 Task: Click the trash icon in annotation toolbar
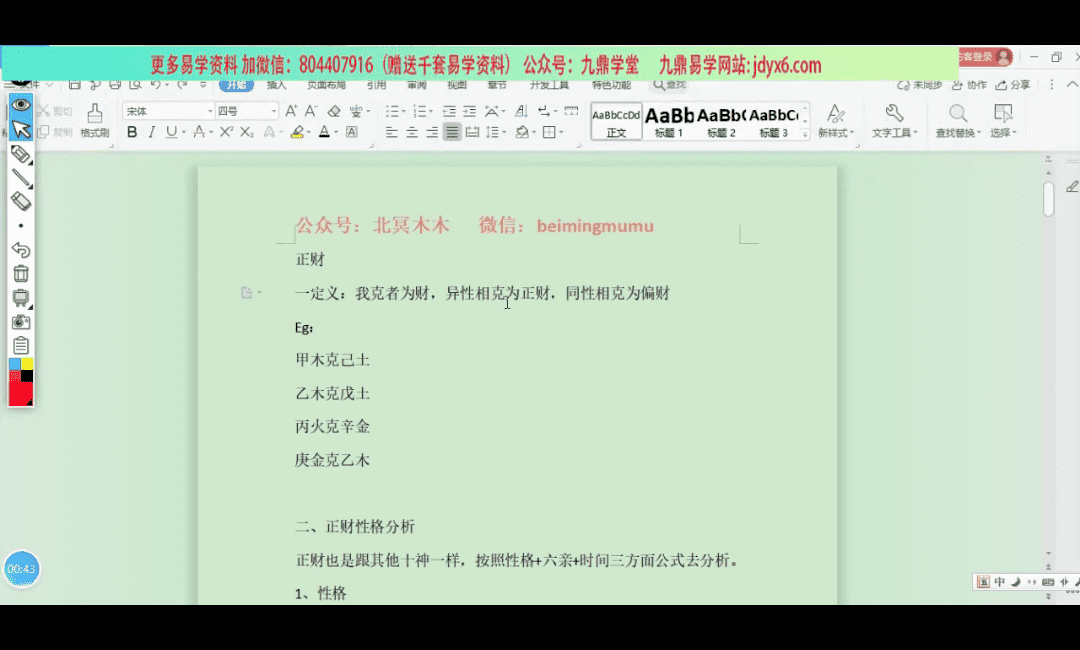[21, 273]
